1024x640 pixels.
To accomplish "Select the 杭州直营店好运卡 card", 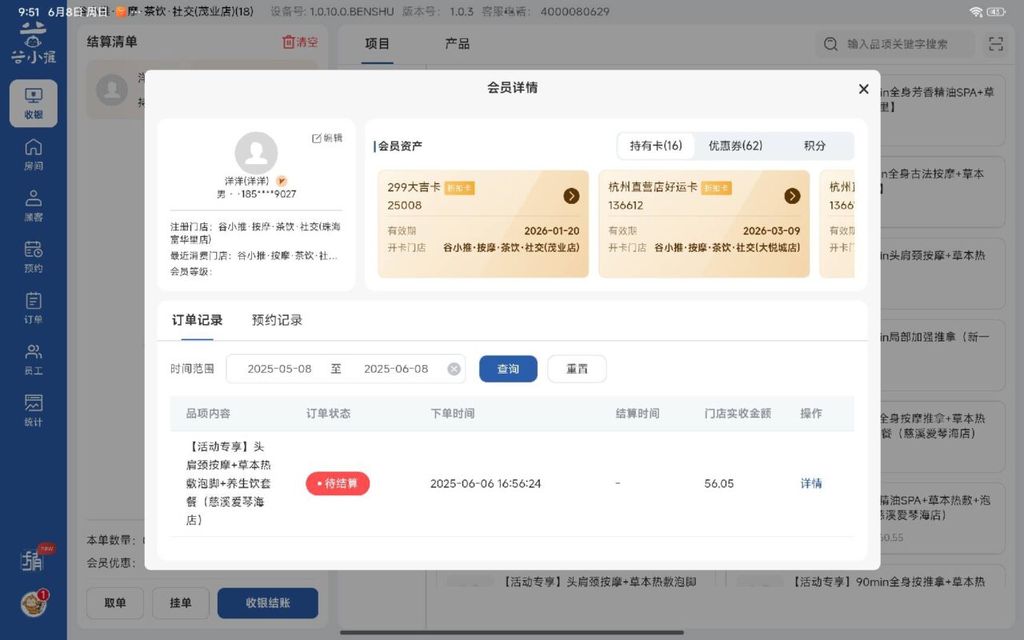I will pos(704,224).
